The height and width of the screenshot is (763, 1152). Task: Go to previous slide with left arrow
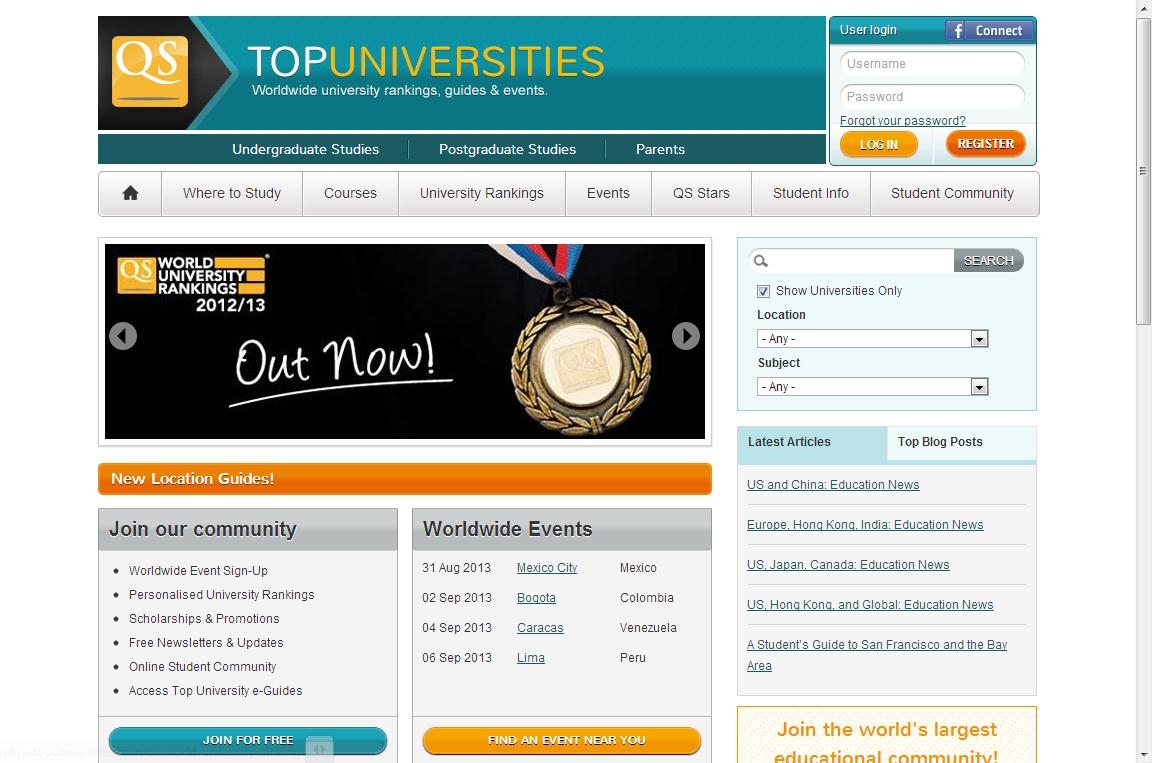click(123, 336)
